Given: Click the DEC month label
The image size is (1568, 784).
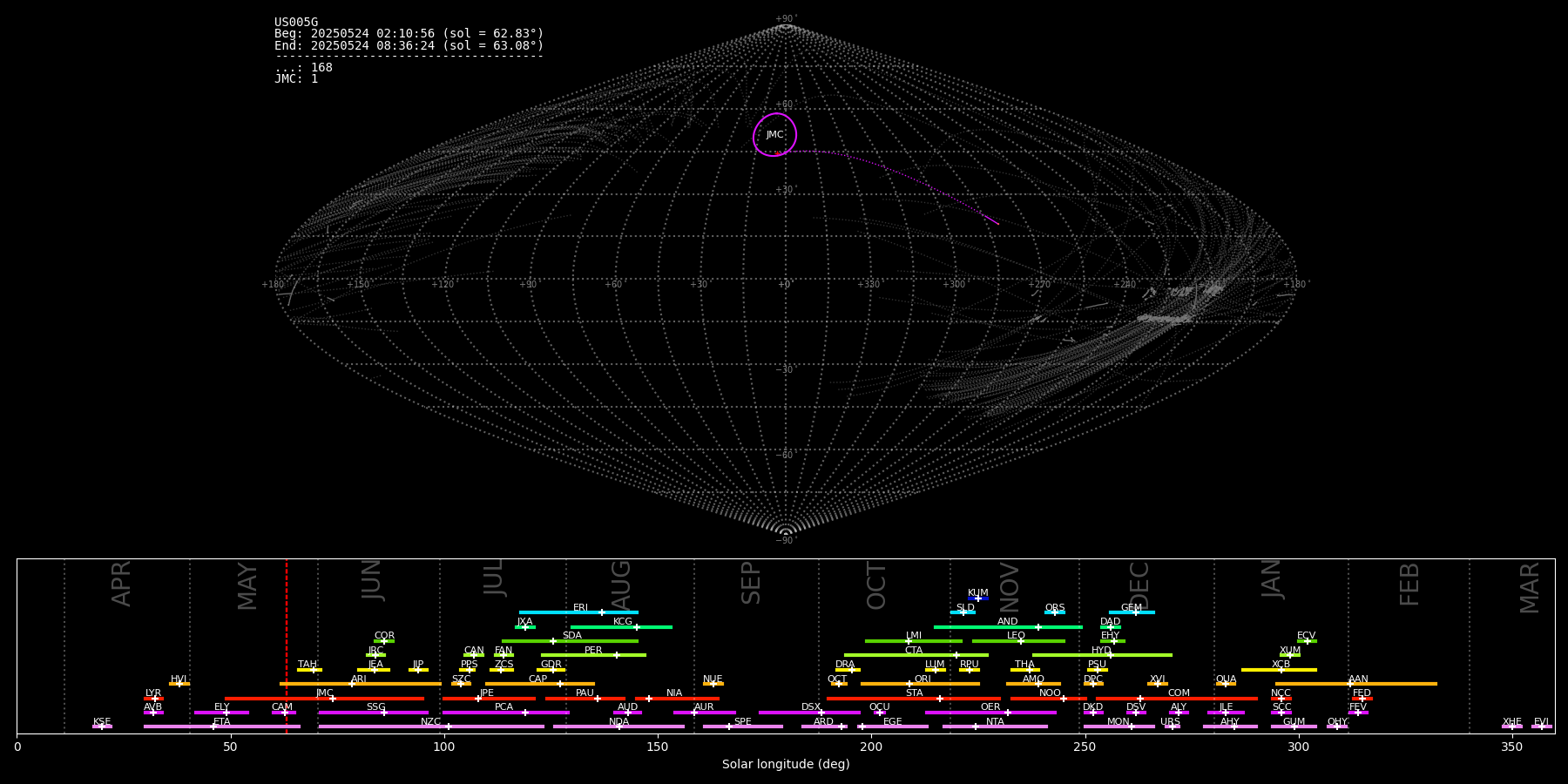Looking at the screenshot, I should 1139,585.
